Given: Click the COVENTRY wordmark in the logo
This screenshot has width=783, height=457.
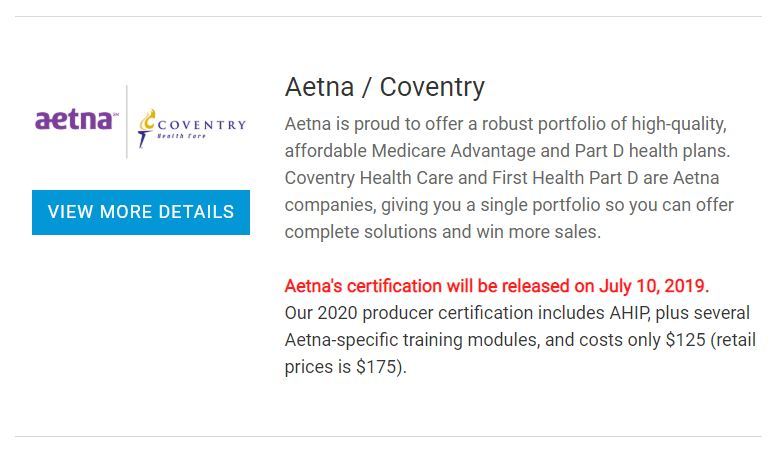Looking at the screenshot, I should 201,125.
